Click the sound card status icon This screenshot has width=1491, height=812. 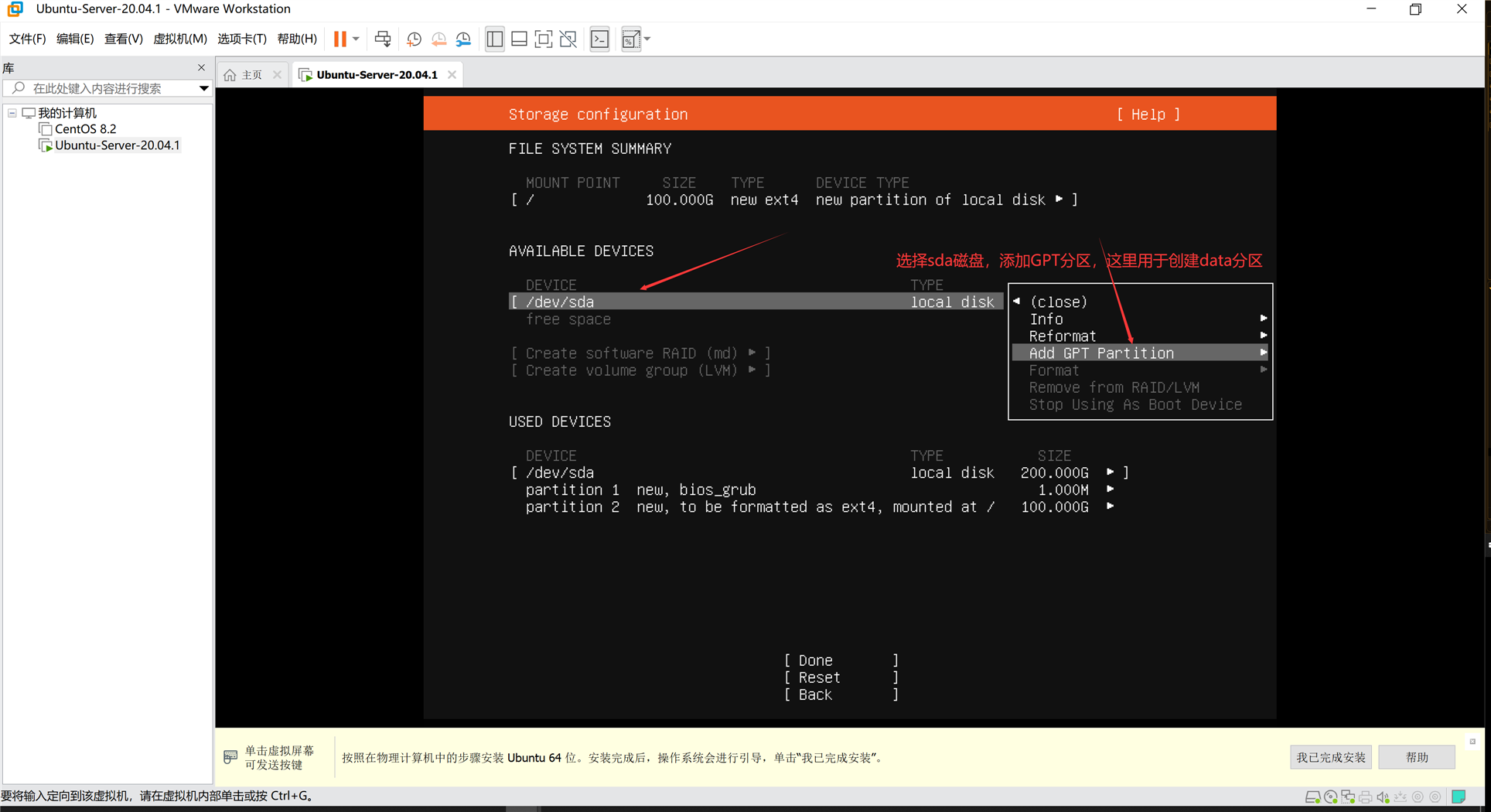(1384, 797)
